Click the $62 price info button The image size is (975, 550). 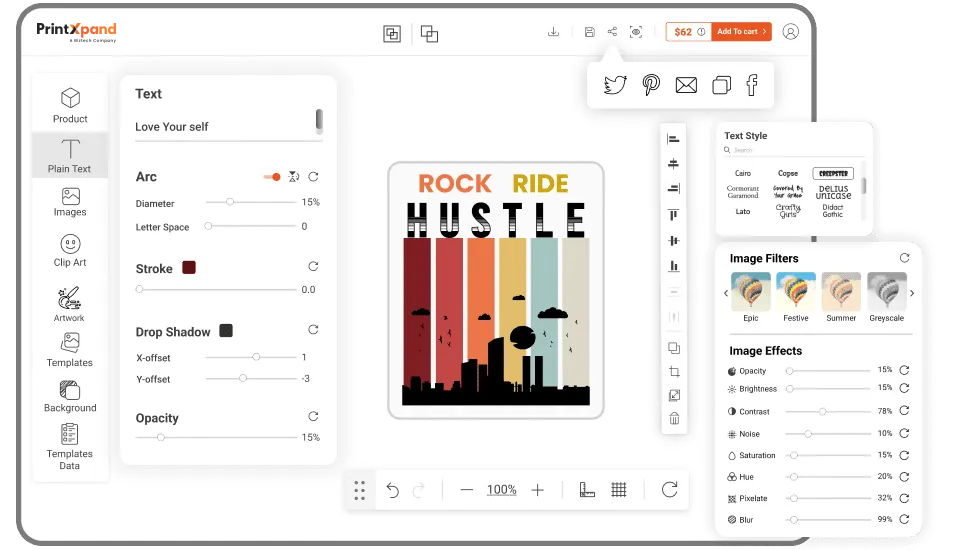pyautogui.click(x=688, y=32)
